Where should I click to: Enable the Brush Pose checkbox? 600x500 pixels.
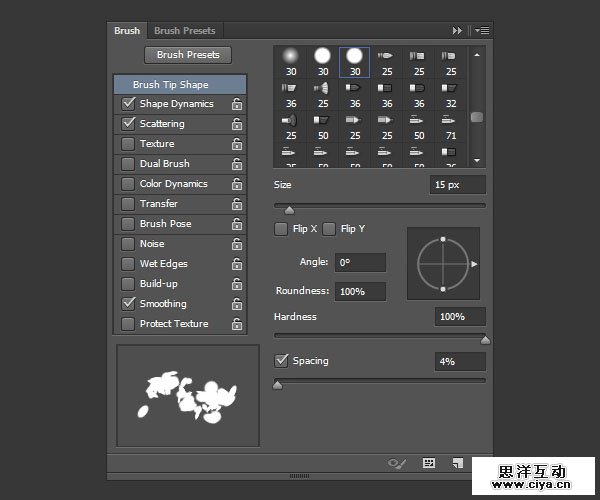(128, 224)
